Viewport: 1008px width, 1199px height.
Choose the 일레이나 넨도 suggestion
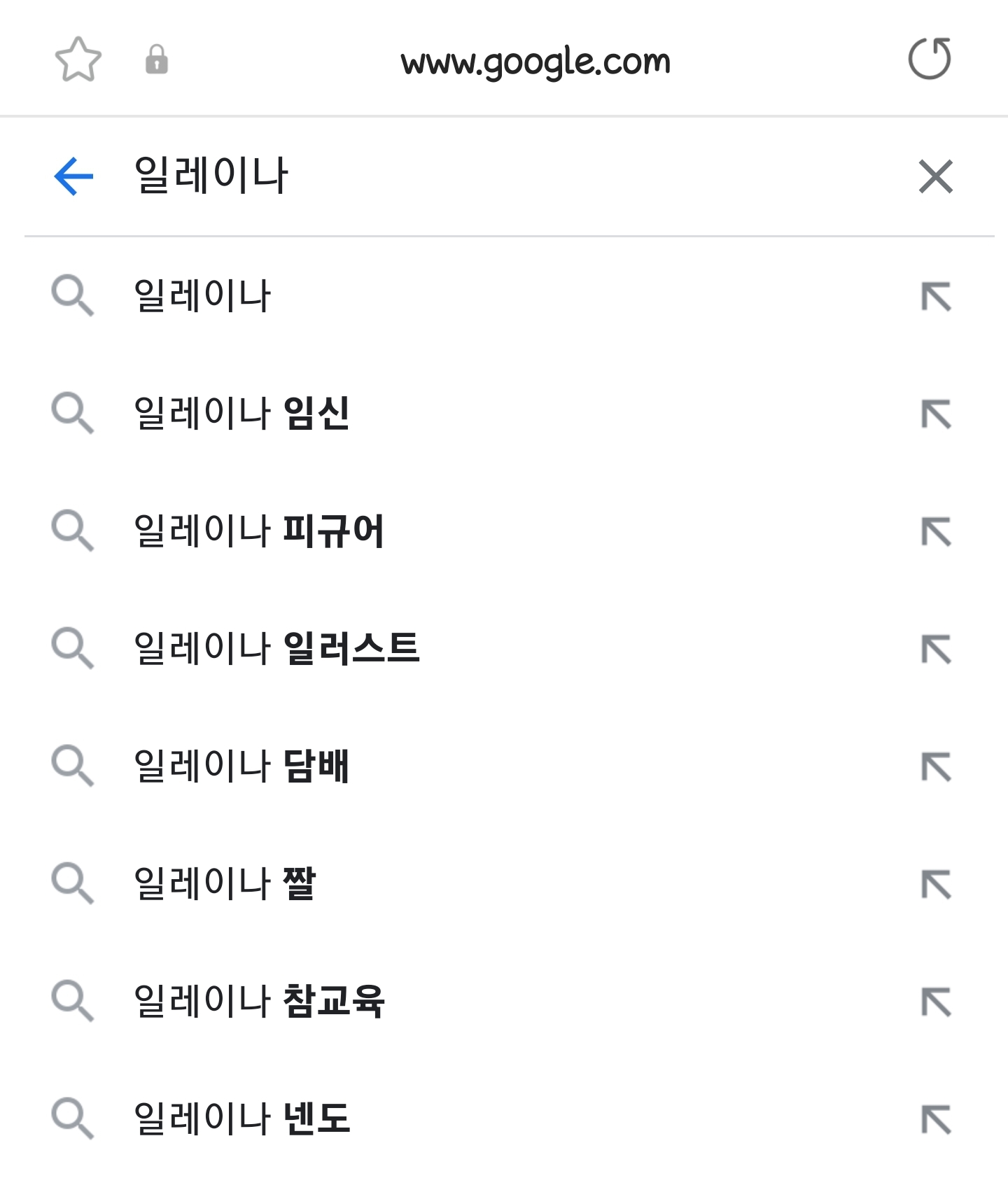[504, 1119]
